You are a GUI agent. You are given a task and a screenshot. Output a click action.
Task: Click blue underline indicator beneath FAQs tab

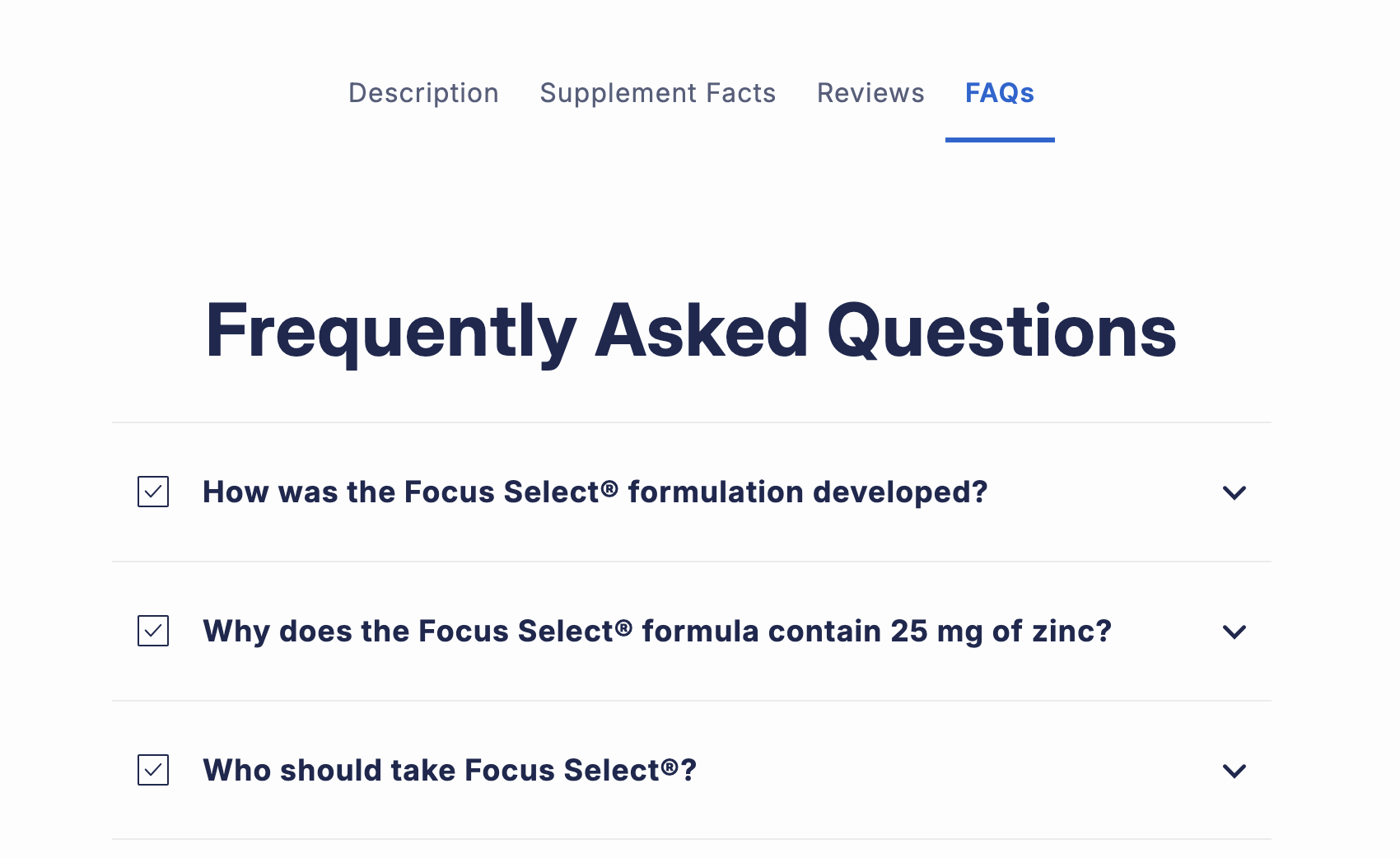(1000, 140)
